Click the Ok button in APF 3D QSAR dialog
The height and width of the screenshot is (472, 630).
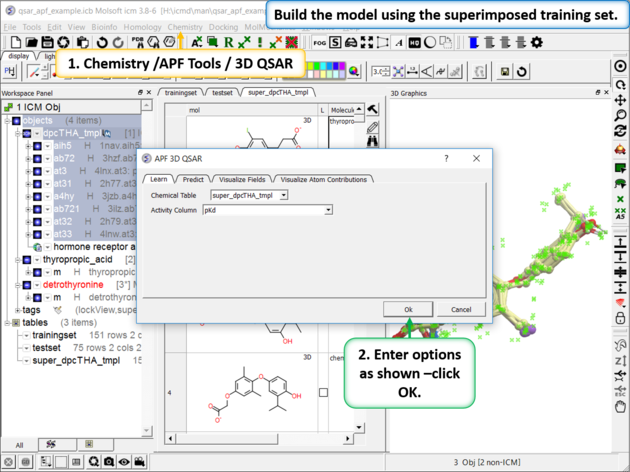(x=409, y=310)
